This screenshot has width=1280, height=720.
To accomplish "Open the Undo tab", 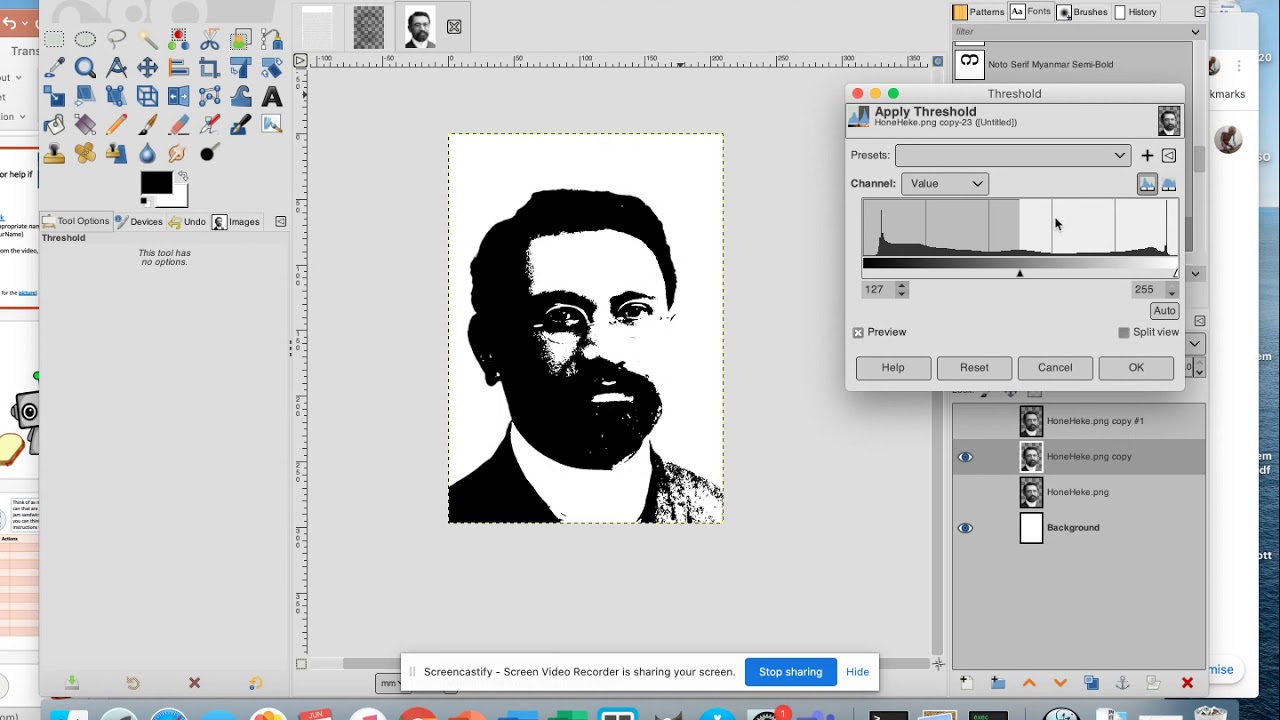I will [x=187, y=222].
